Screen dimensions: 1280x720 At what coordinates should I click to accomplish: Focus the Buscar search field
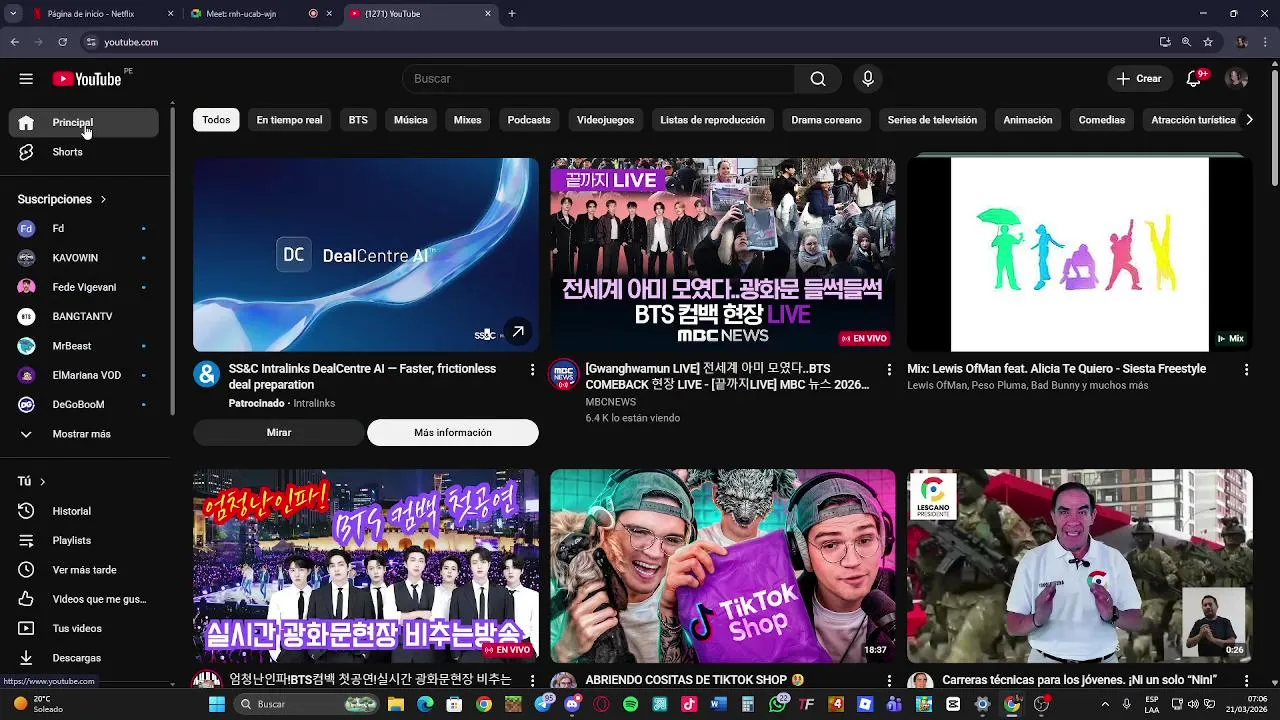598,79
